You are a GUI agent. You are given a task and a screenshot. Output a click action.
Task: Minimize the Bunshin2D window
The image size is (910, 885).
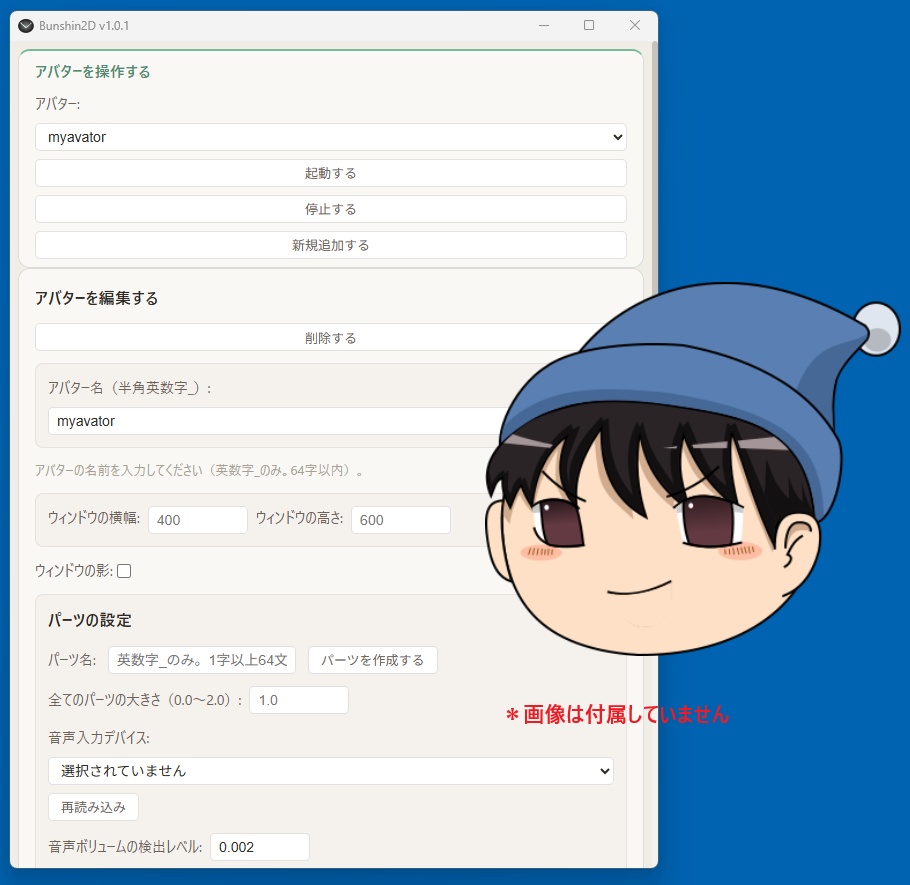(x=544, y=26)
